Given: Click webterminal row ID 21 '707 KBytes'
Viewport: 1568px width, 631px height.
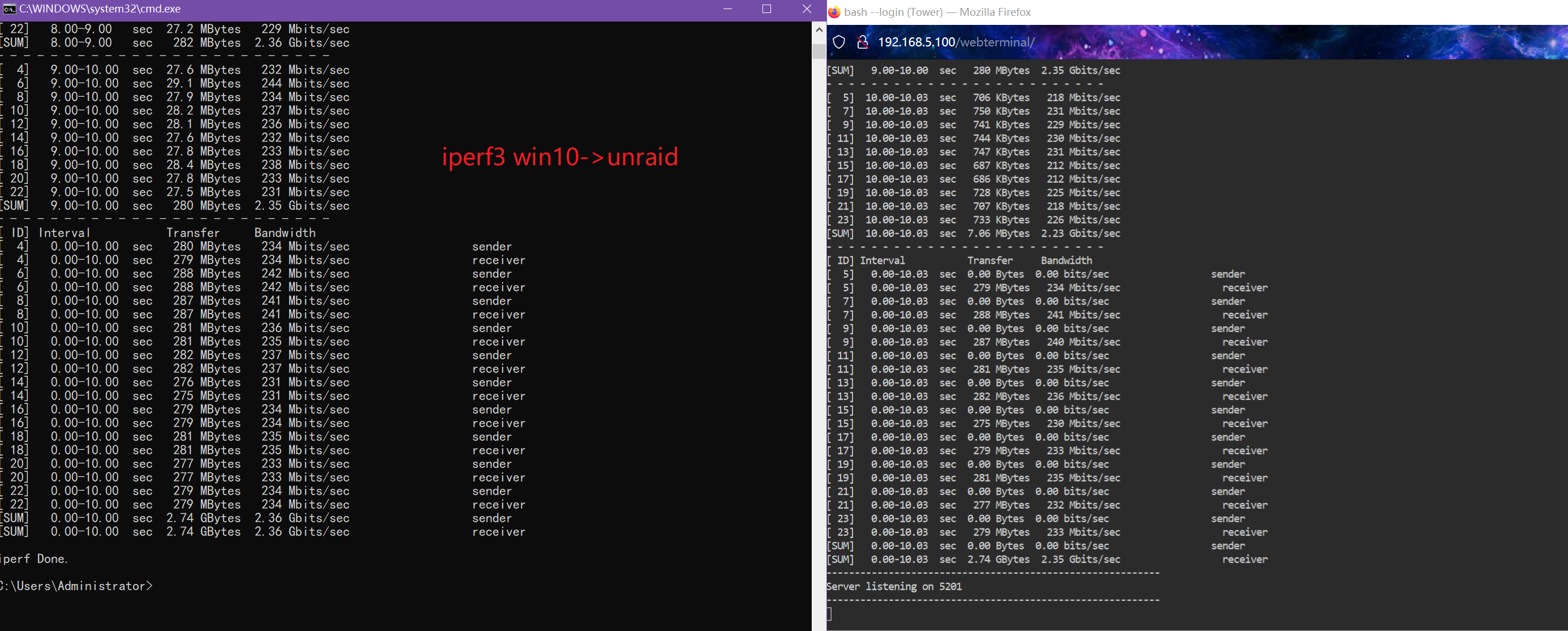Looking at the screenshot, I should [x=973, y=206].
